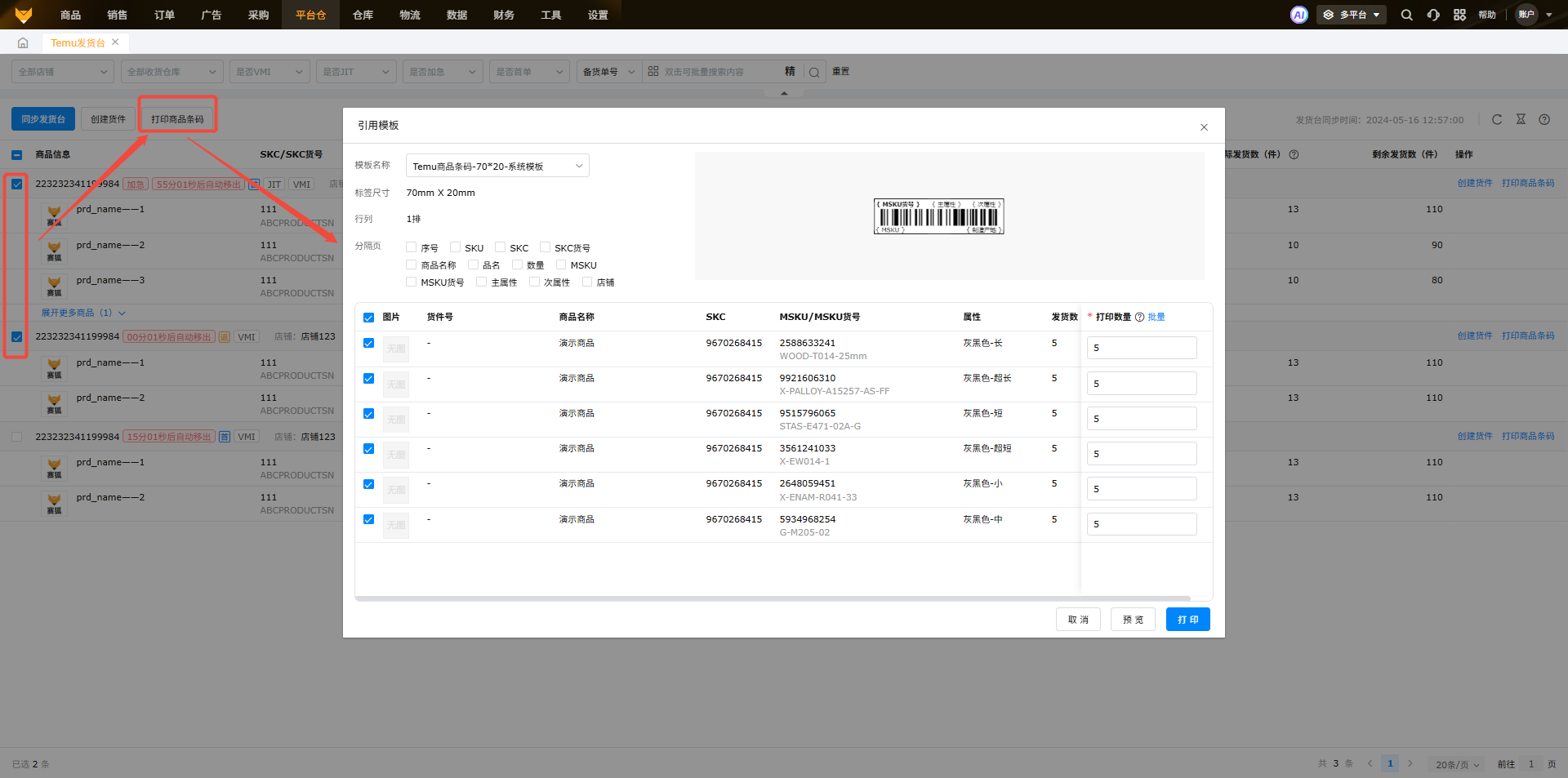Go to the previous page arrow in pagination
The height and width of the screenshot is (778, 1568).
click(1370, 764)
